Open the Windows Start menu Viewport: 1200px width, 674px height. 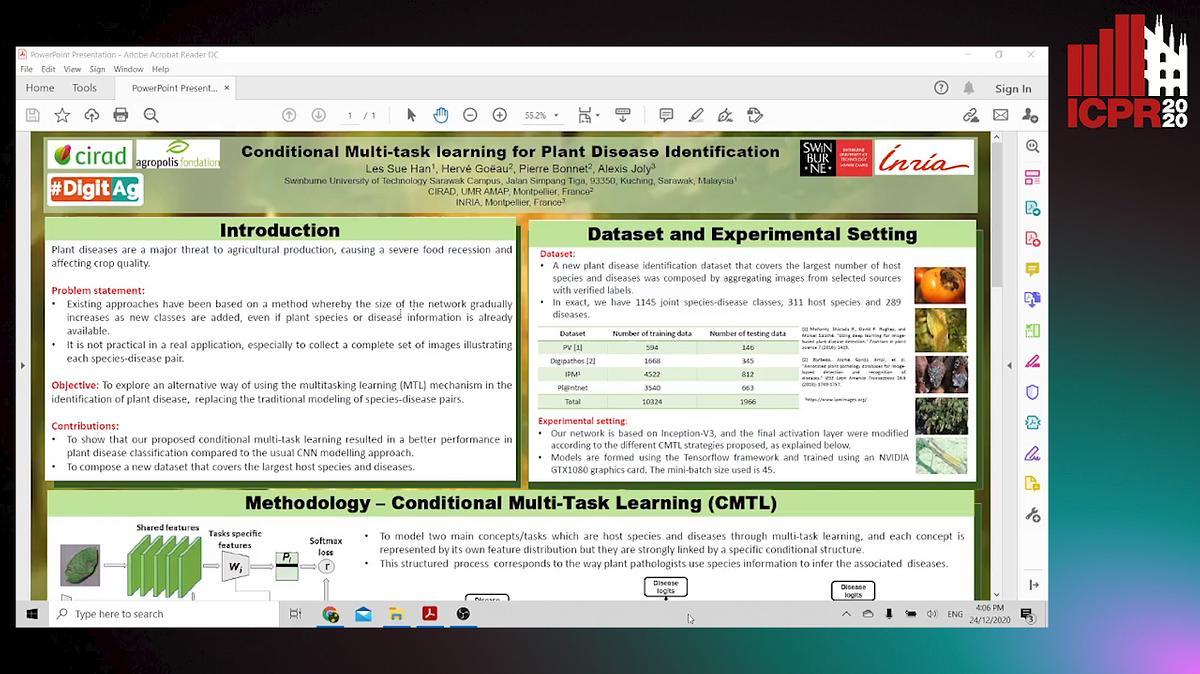point(32,613)
